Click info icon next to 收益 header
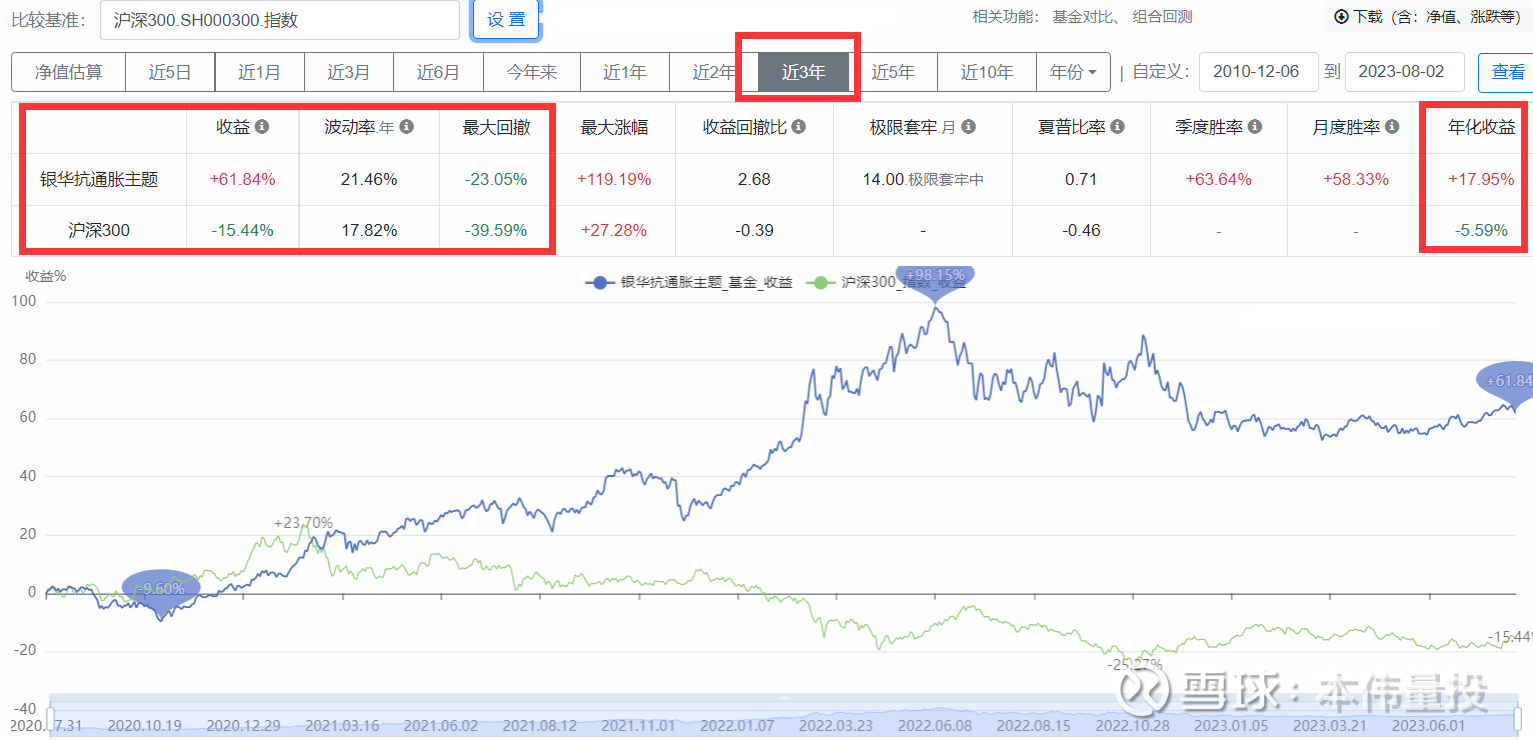The image size is (1533, 740). point(262,127)
